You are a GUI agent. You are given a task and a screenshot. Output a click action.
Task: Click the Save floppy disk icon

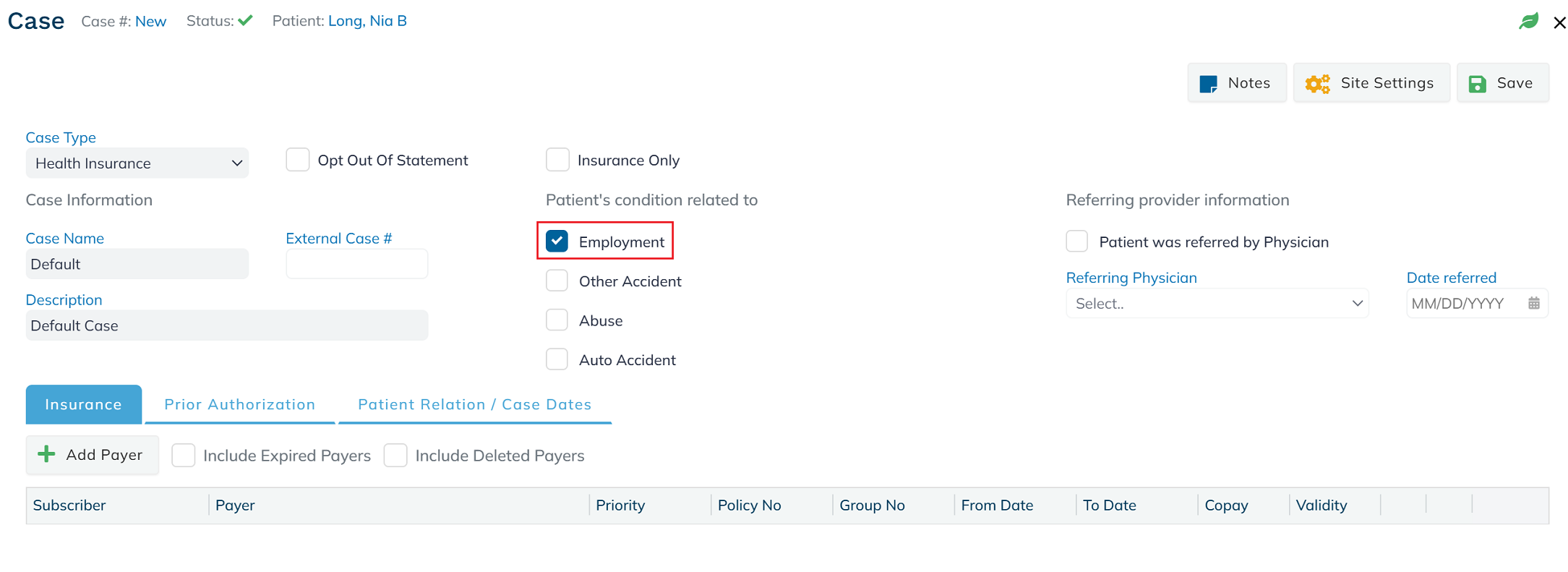pos(1478,84)
